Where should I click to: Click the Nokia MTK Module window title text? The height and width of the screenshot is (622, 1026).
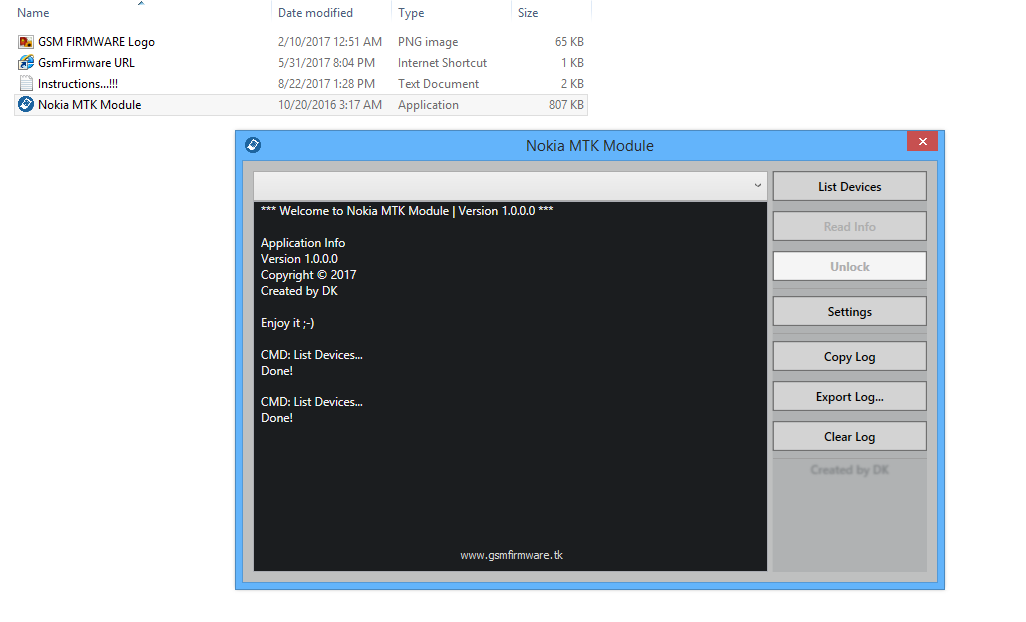(590, 145)
